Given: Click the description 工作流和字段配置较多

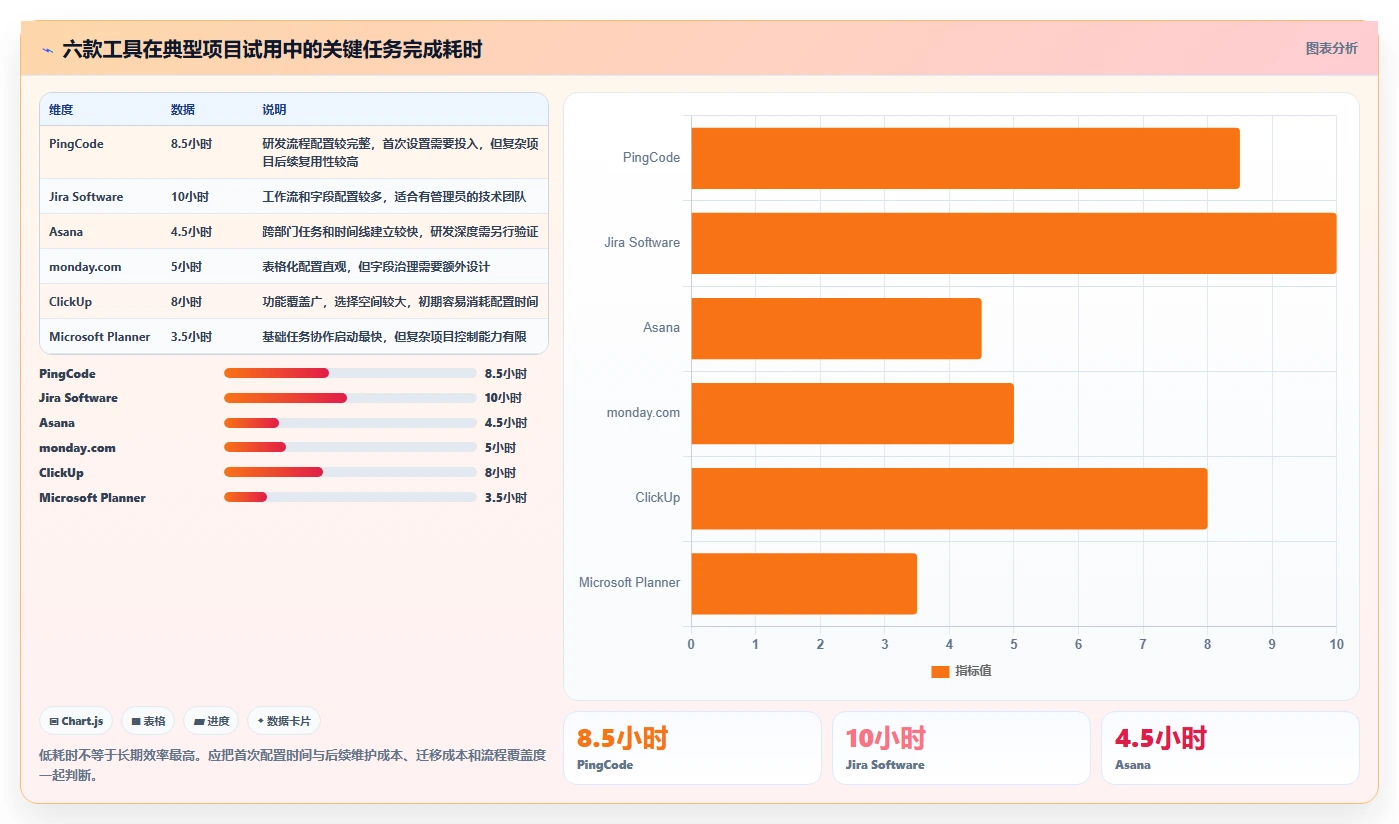Looking at the screenshot, I should 400,197.
